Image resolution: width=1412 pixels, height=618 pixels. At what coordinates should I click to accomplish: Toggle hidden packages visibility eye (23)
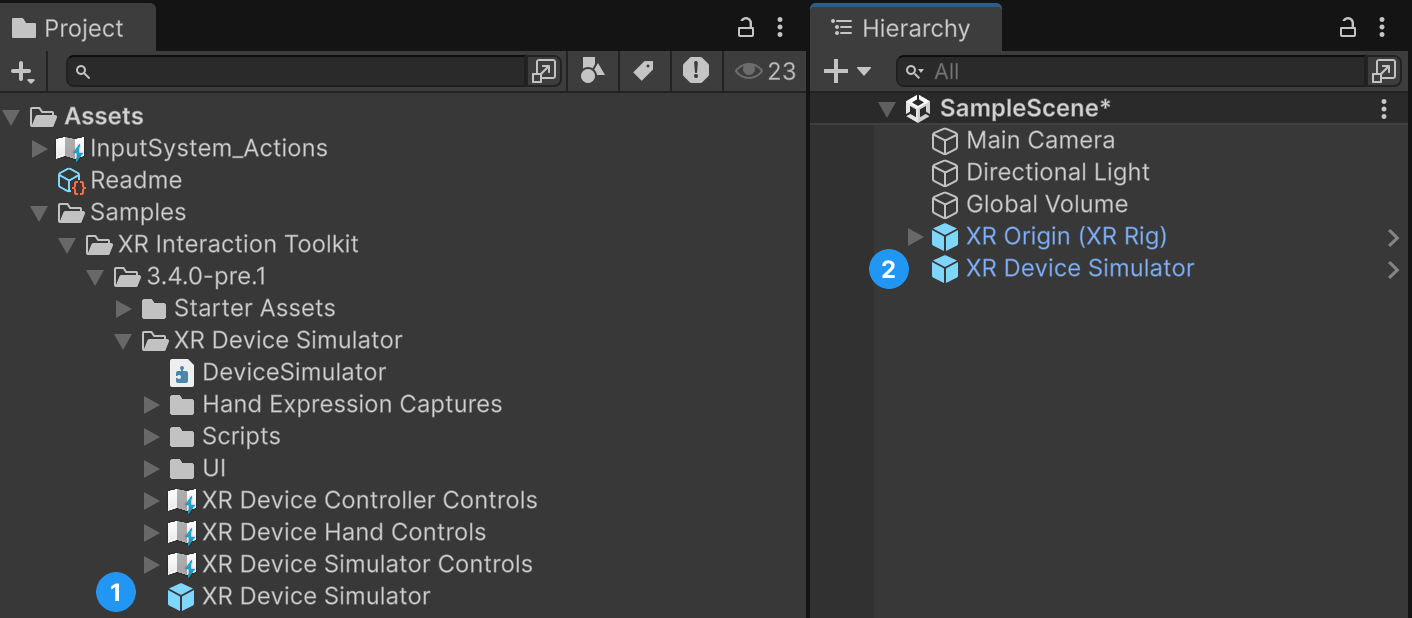[765, 71]
